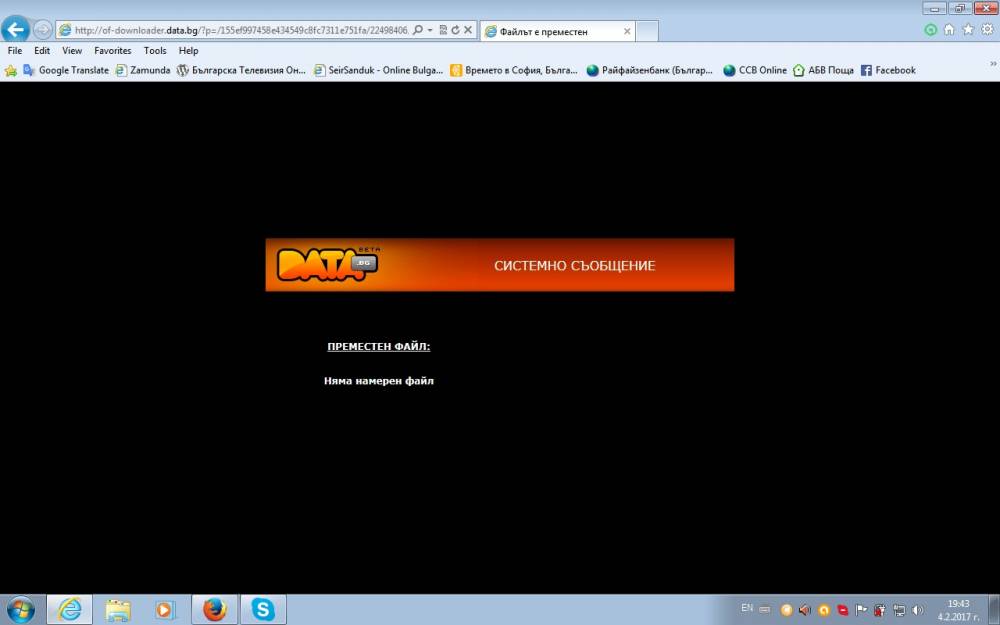Open the Edit menu
The image size is (1000, 625).
(42, 50)
